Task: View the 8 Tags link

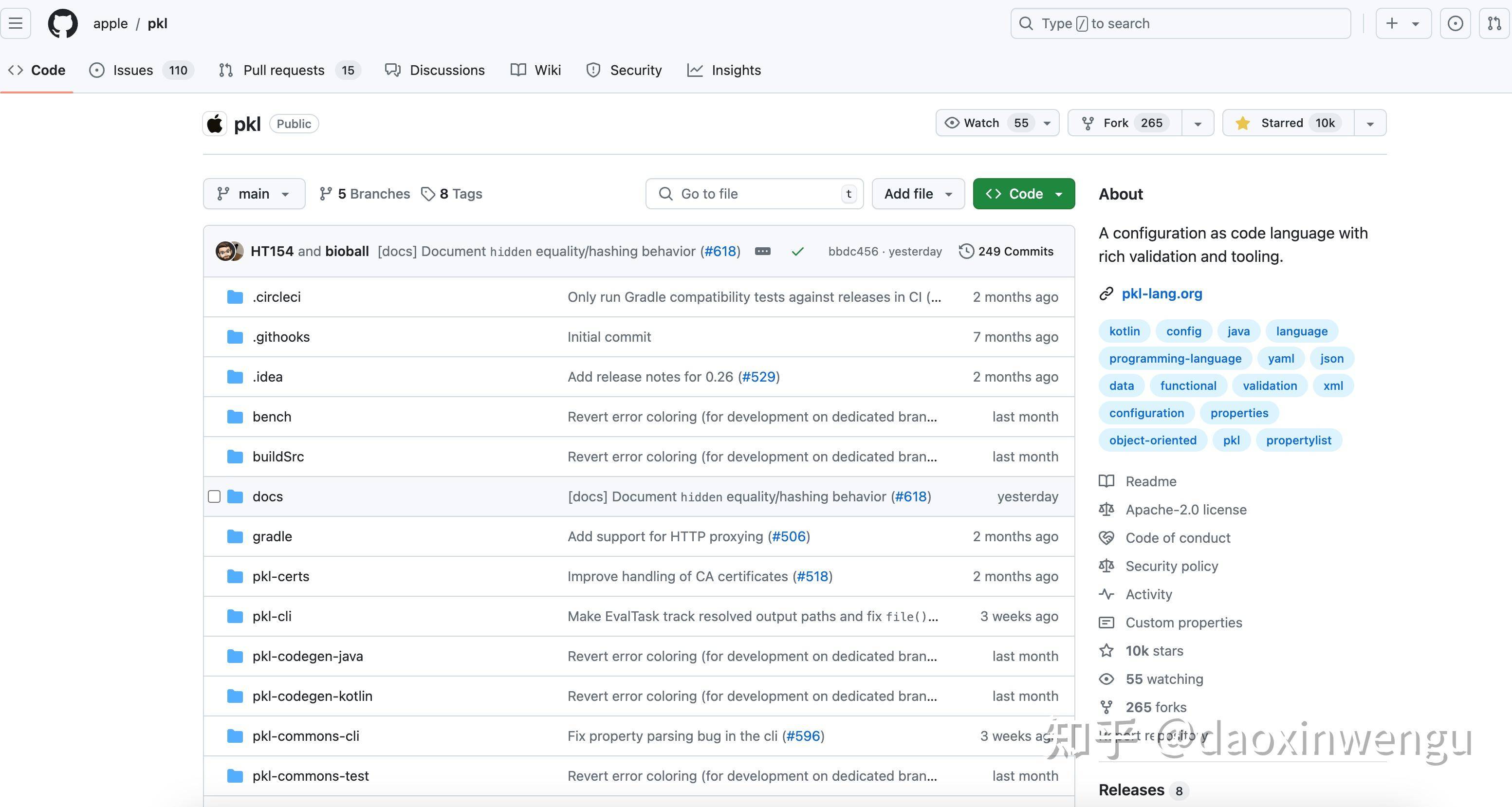Action: click(452, 194)
